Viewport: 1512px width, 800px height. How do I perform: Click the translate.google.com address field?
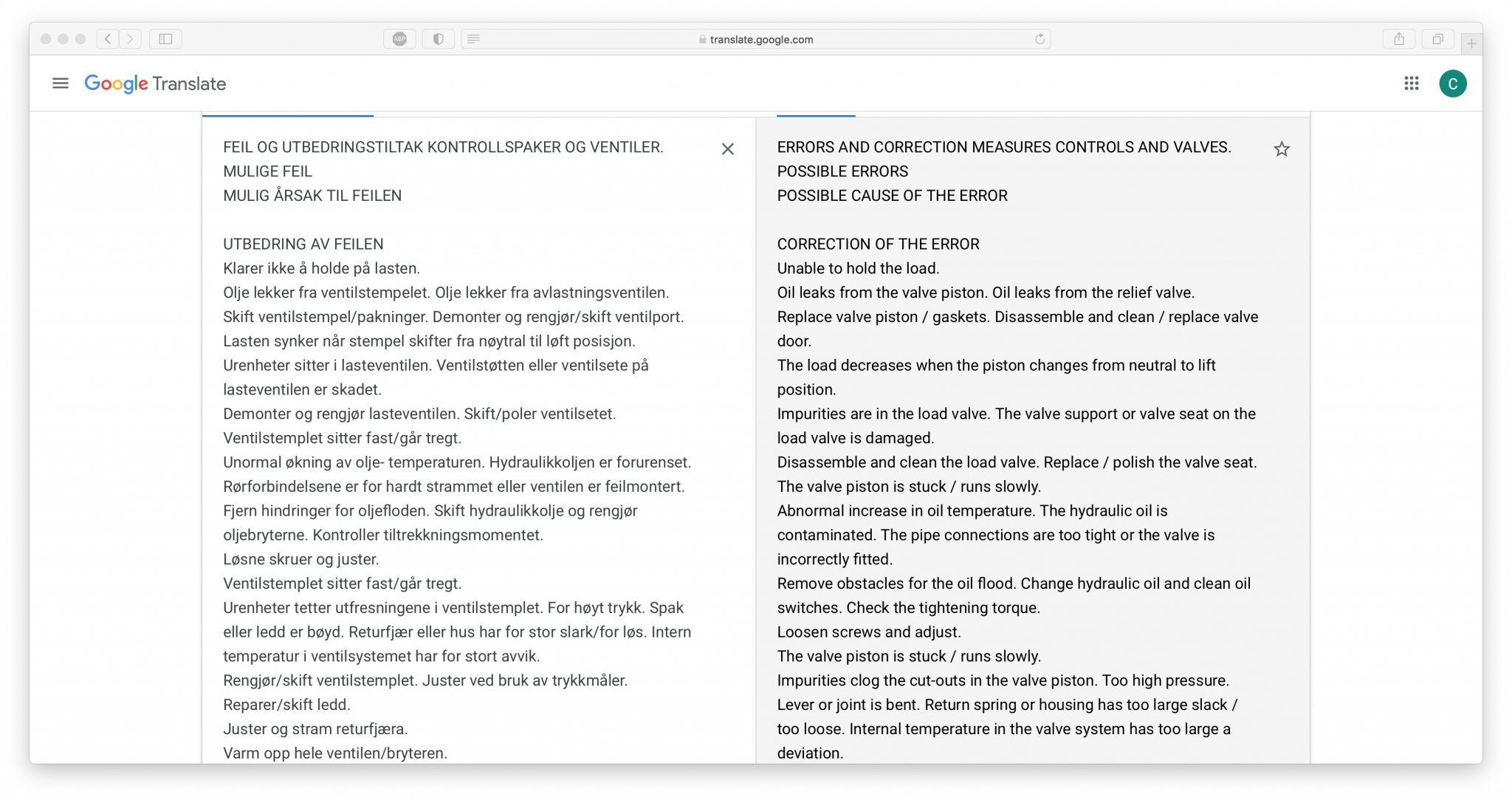click(760, 39)
